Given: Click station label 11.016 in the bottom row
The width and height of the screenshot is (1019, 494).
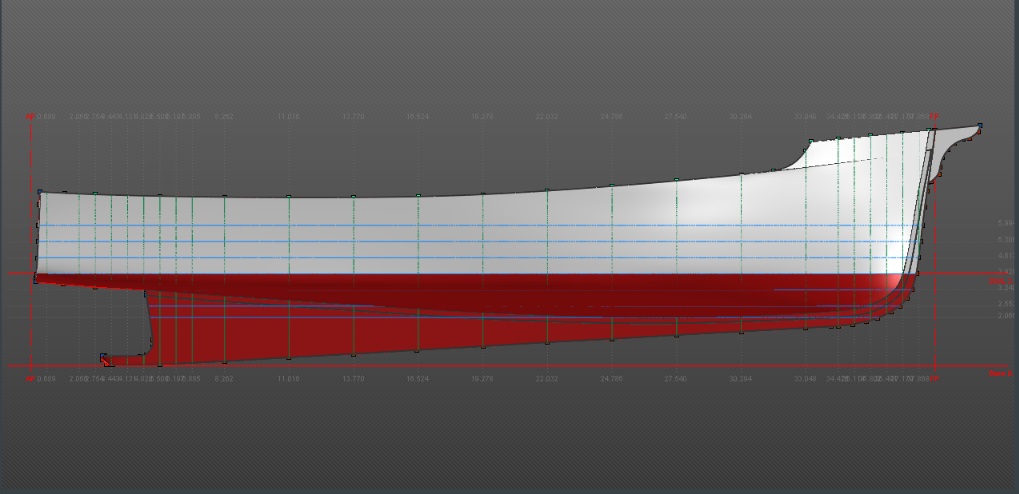Looking at the screenshot, I should (x=289, y=378).
